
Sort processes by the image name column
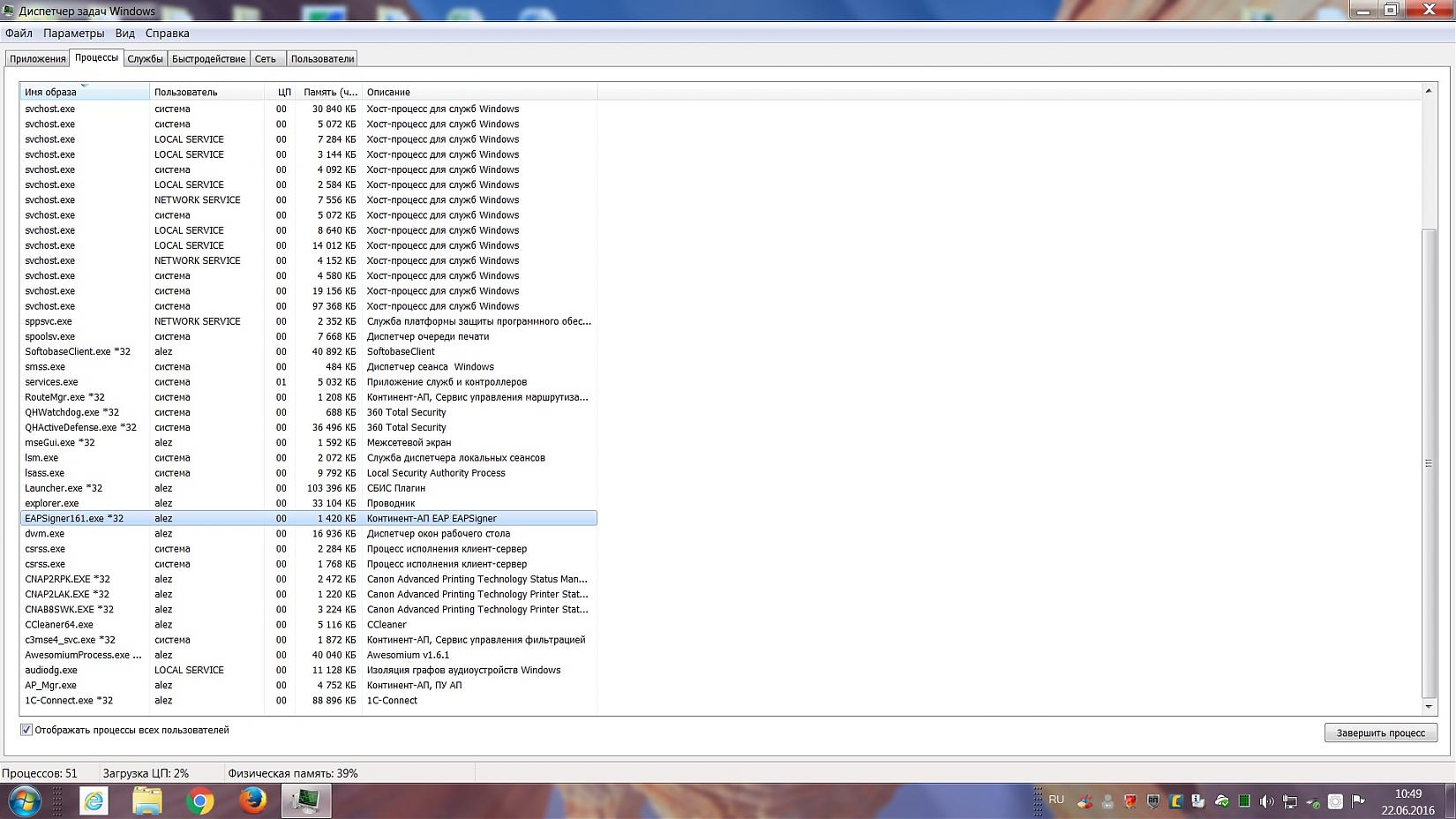coord(84,92)
